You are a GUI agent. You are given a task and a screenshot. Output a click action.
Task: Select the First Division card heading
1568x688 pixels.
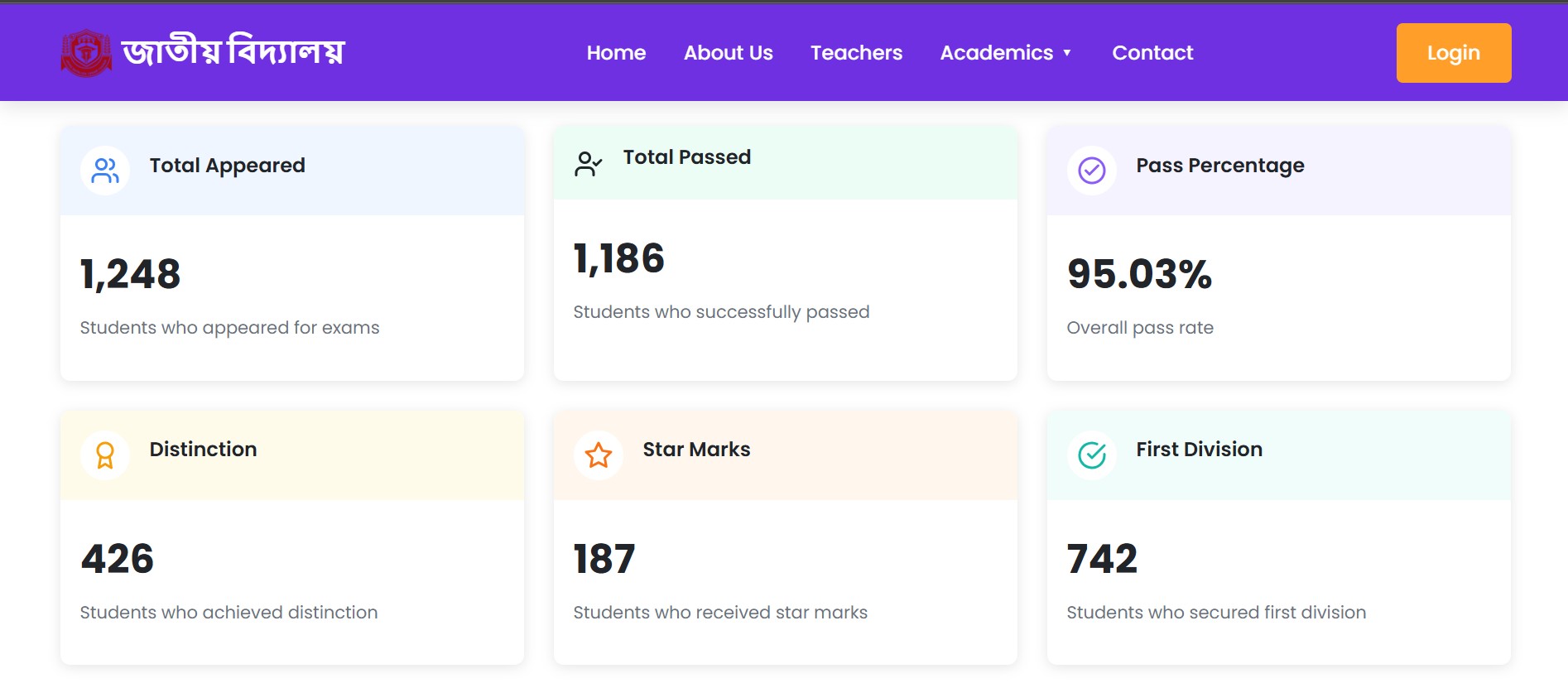tap(1200, 450)
